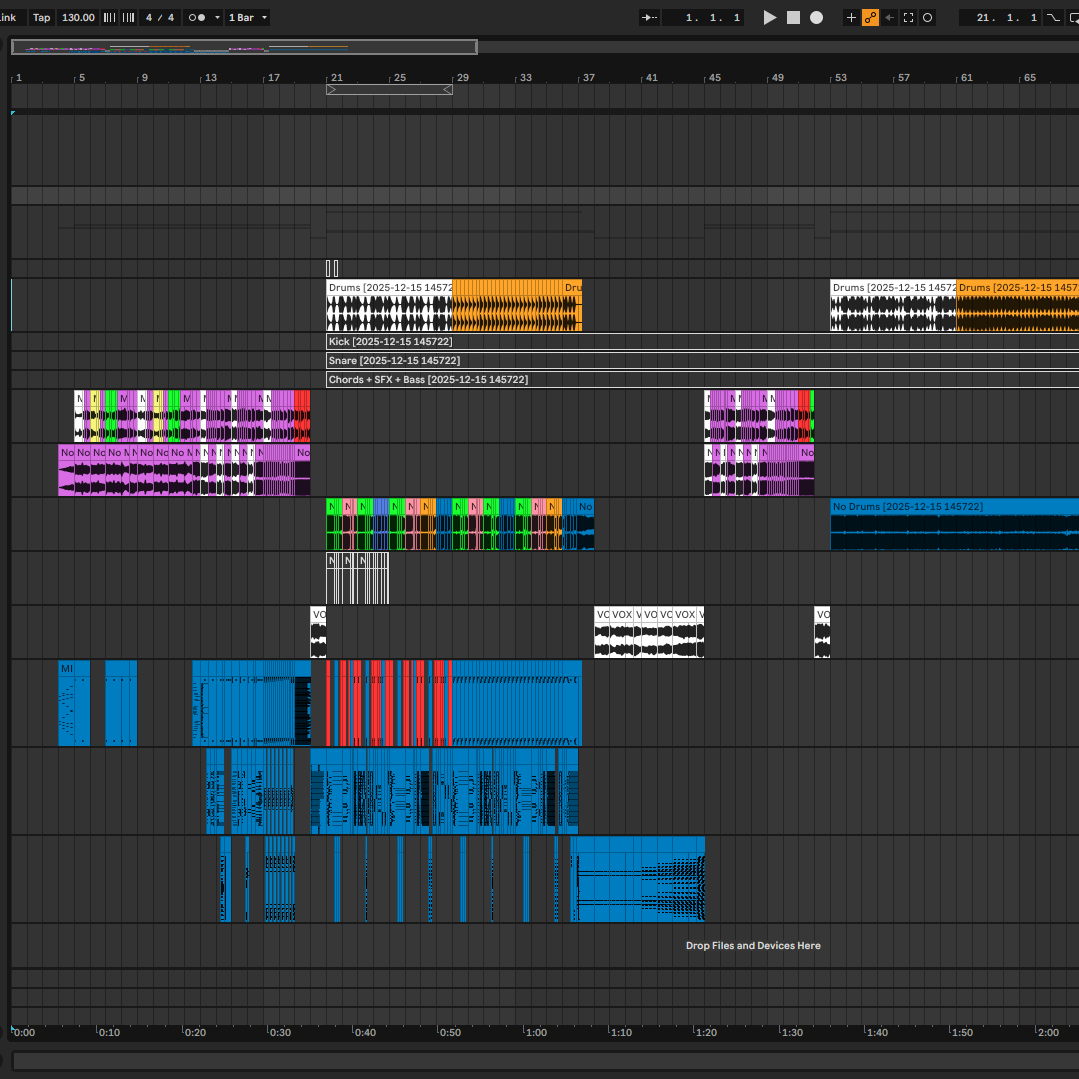The height and width of the screenshot is (1079, 1079).
Task: Open the metronome settings dropdown arrow
Action: point(217,18)
